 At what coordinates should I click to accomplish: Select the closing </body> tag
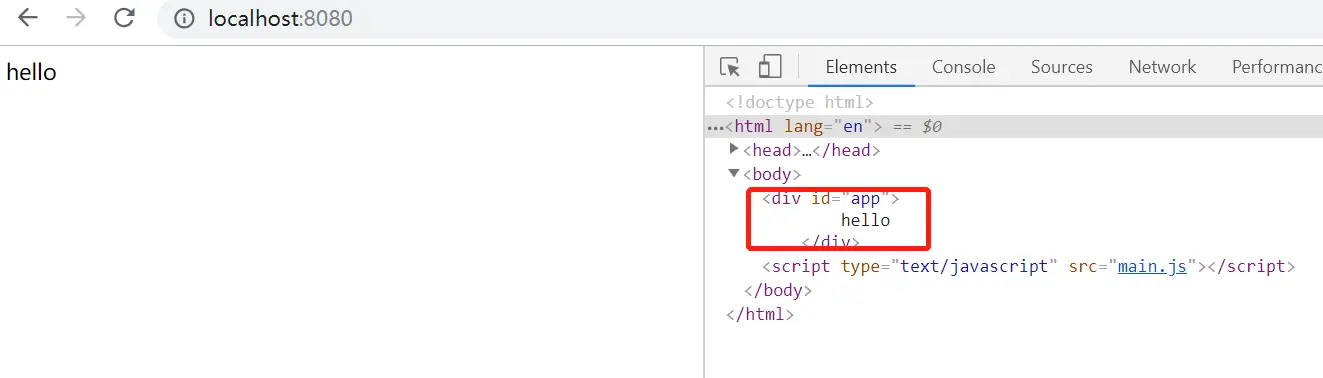(778, 290)
